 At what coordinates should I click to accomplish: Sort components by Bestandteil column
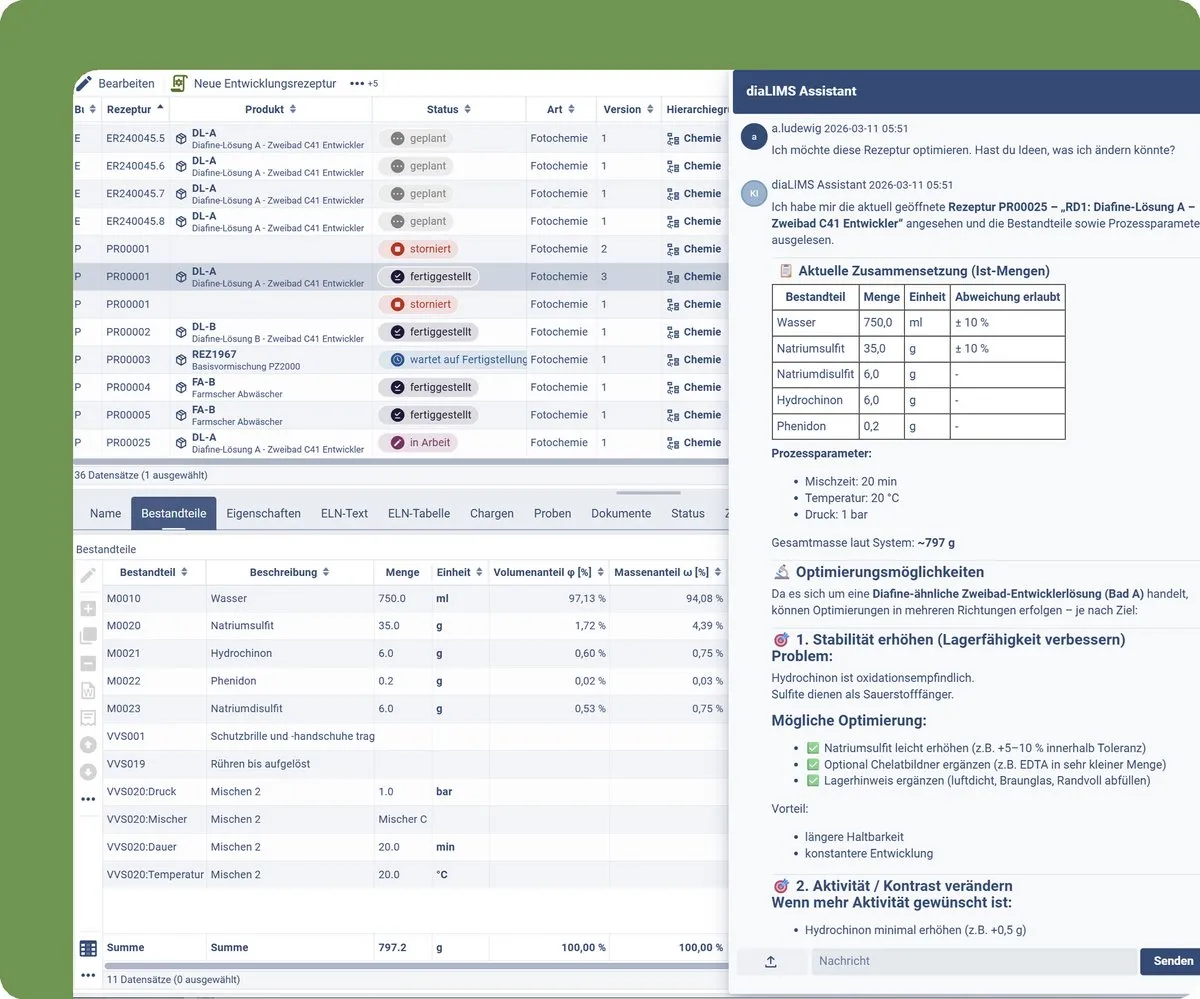pos(185,573)
